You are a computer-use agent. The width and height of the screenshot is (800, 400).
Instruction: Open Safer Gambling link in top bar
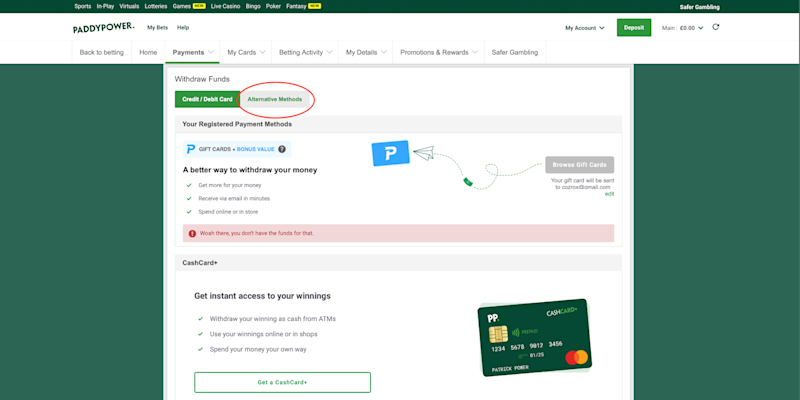[x=699, y=7]
